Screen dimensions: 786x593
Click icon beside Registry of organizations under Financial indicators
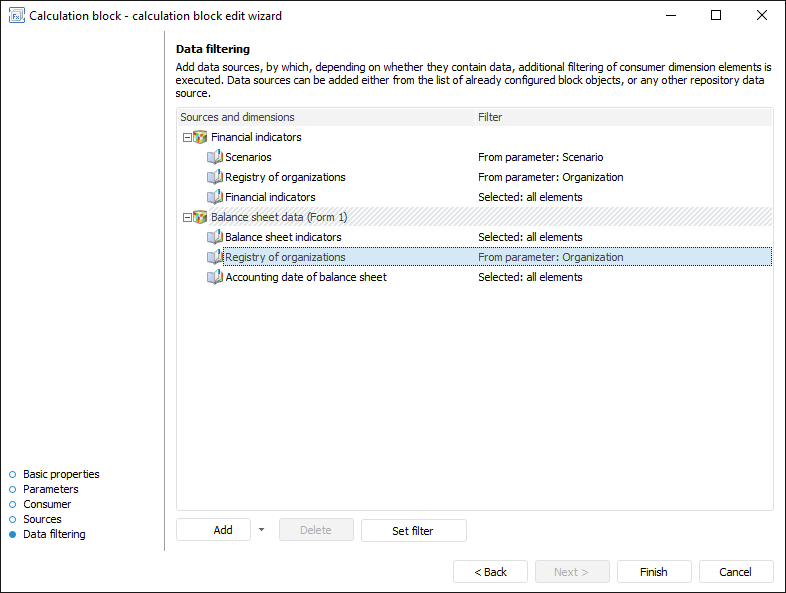214,177
